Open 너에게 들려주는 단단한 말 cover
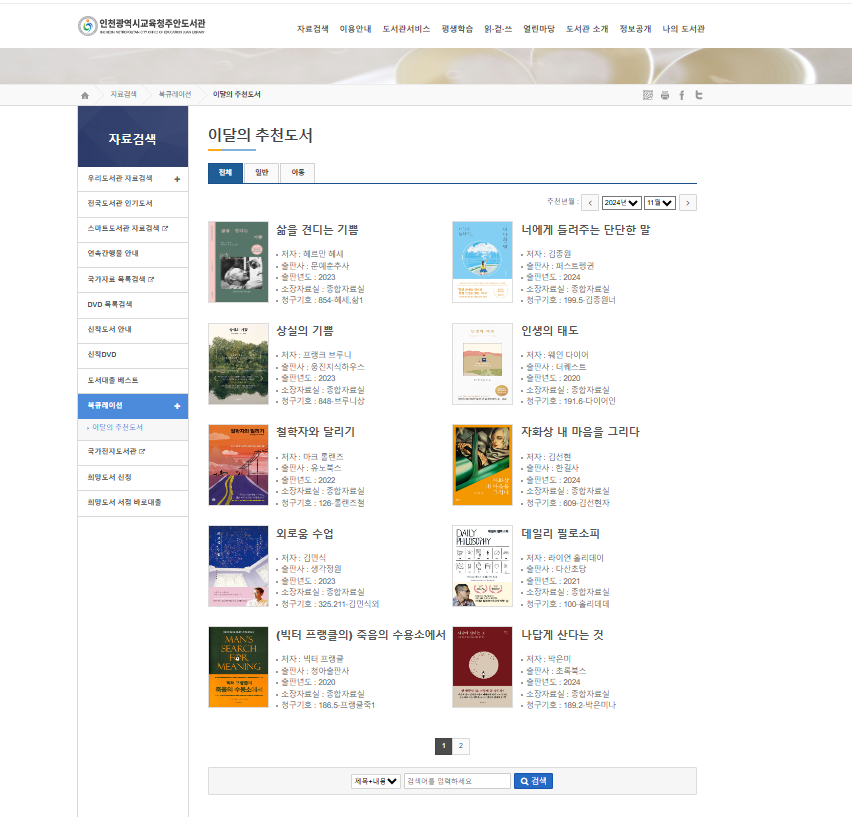This screenshot has height=817, width=852. (483, 262)
